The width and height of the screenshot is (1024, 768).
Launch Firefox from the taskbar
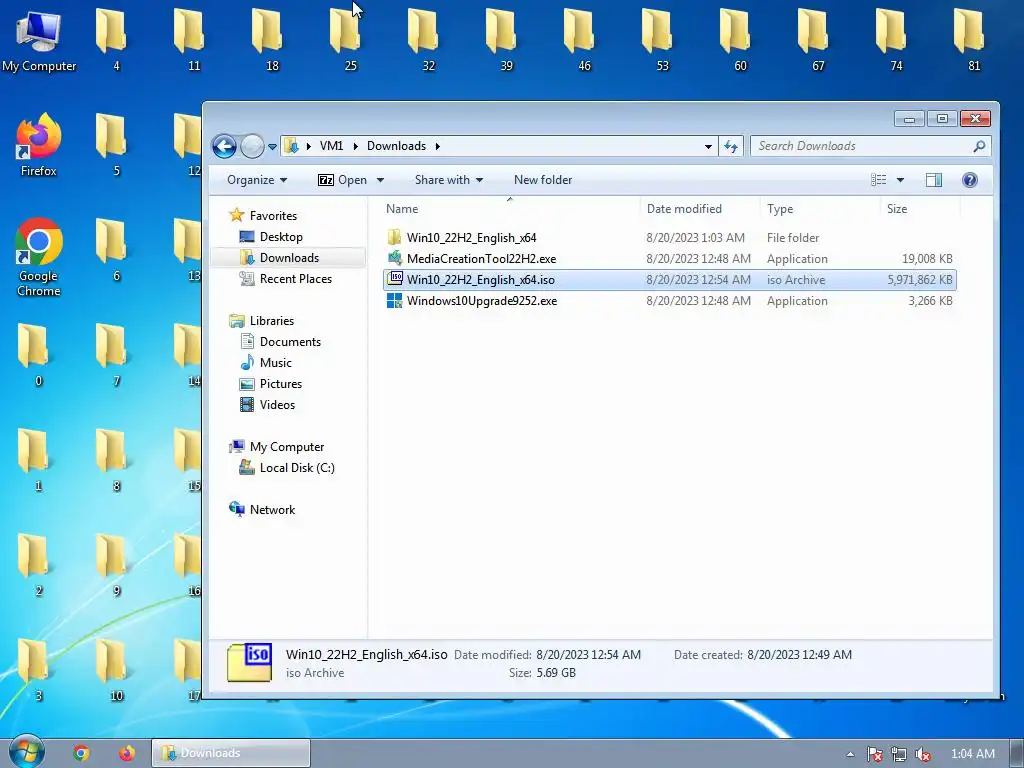(x=127, y=753)
